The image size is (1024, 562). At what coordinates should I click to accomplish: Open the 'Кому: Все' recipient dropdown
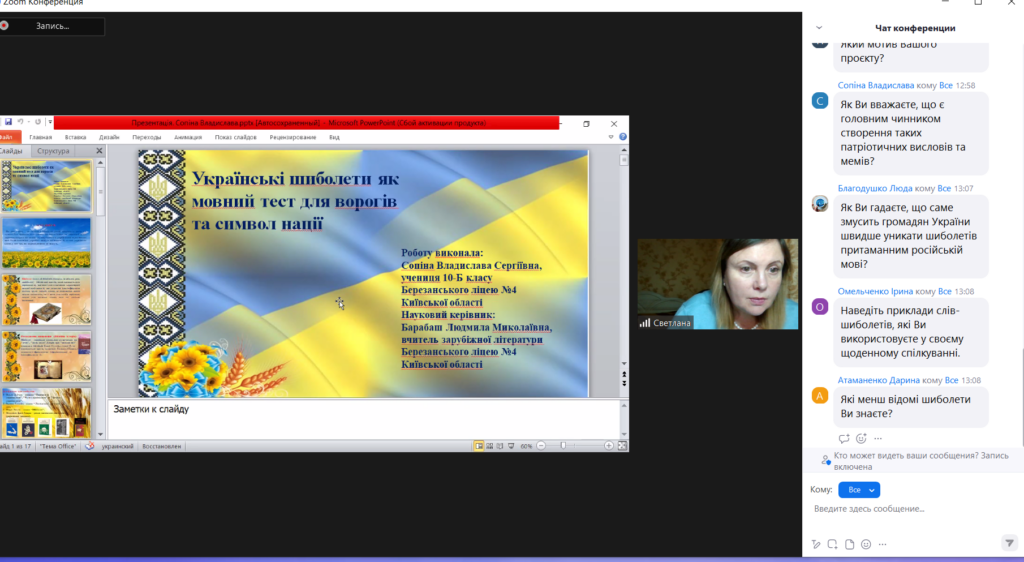[x=859, y=490]
